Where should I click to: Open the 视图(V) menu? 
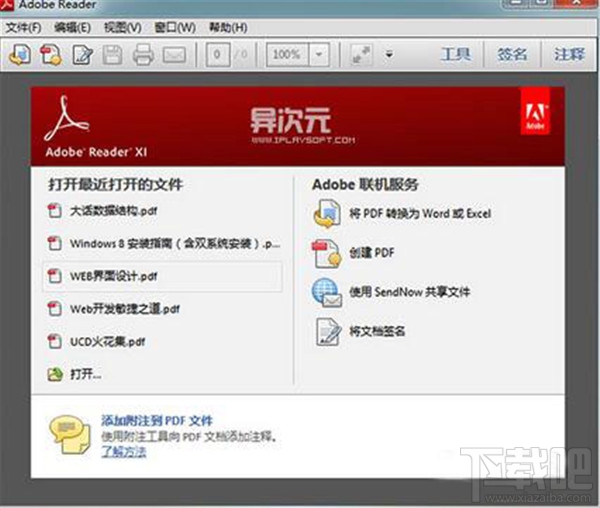click(x=123, y=28)
